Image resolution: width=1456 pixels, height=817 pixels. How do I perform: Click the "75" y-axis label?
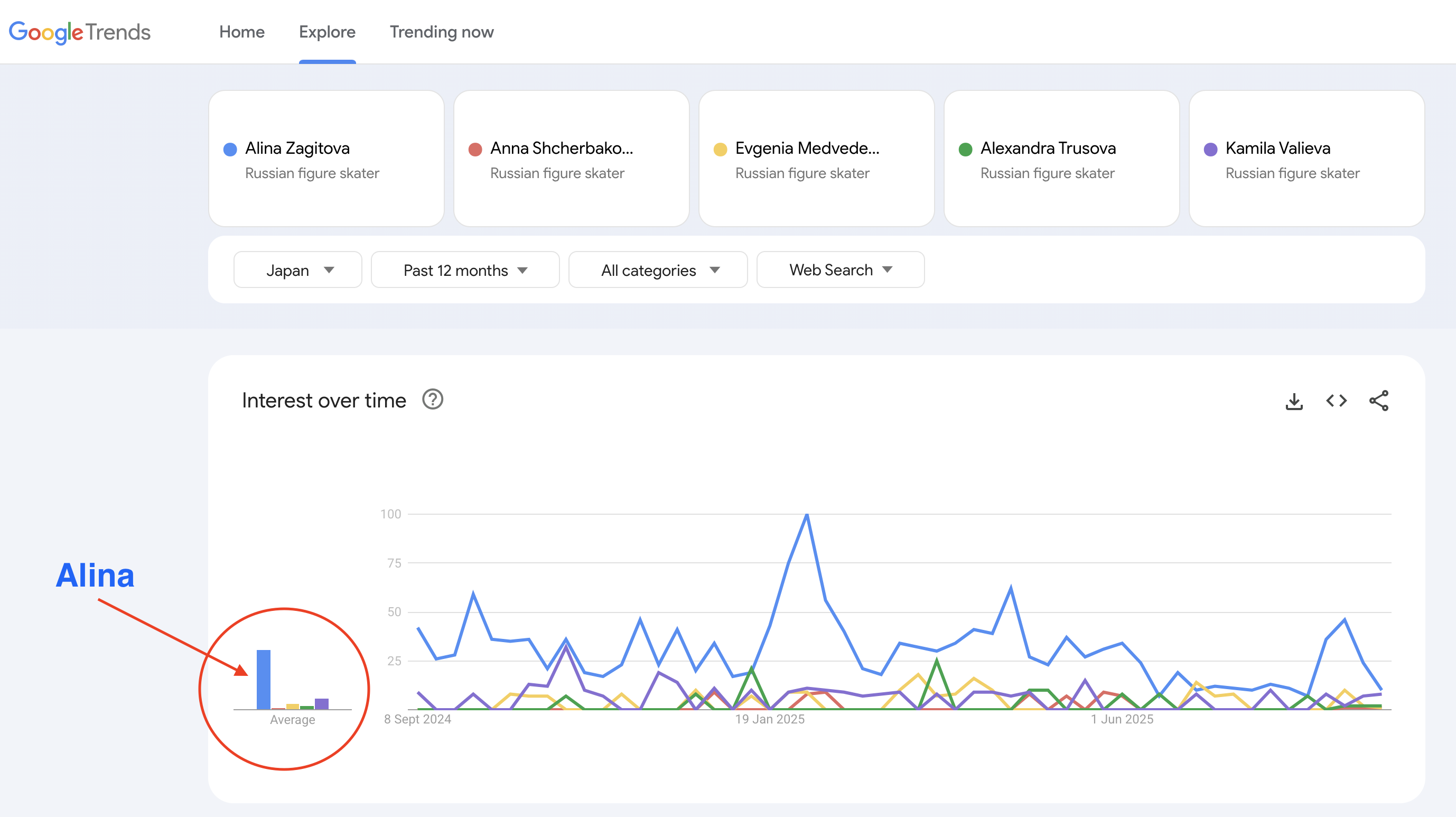[x=395, y=563]
